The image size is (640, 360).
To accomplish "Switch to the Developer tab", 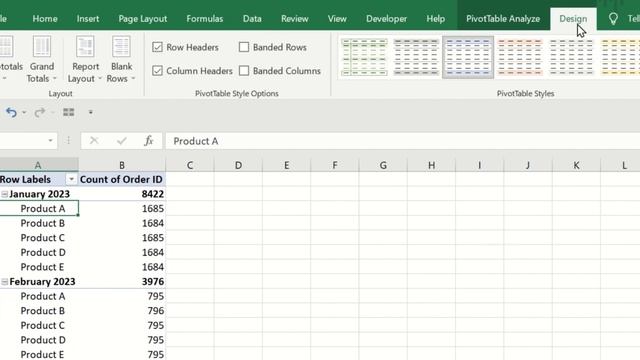I will click(386, 19).
